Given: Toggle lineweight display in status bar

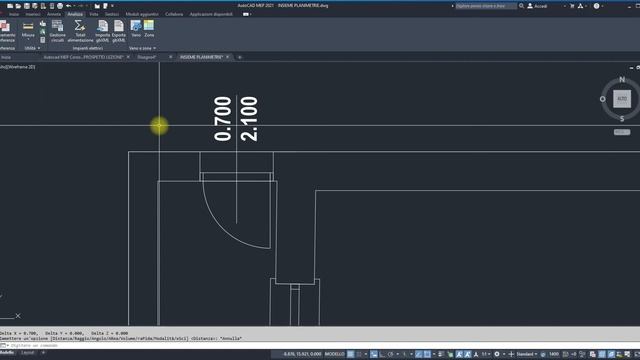Looking at the screenshot, I should [x=441, y=354].
